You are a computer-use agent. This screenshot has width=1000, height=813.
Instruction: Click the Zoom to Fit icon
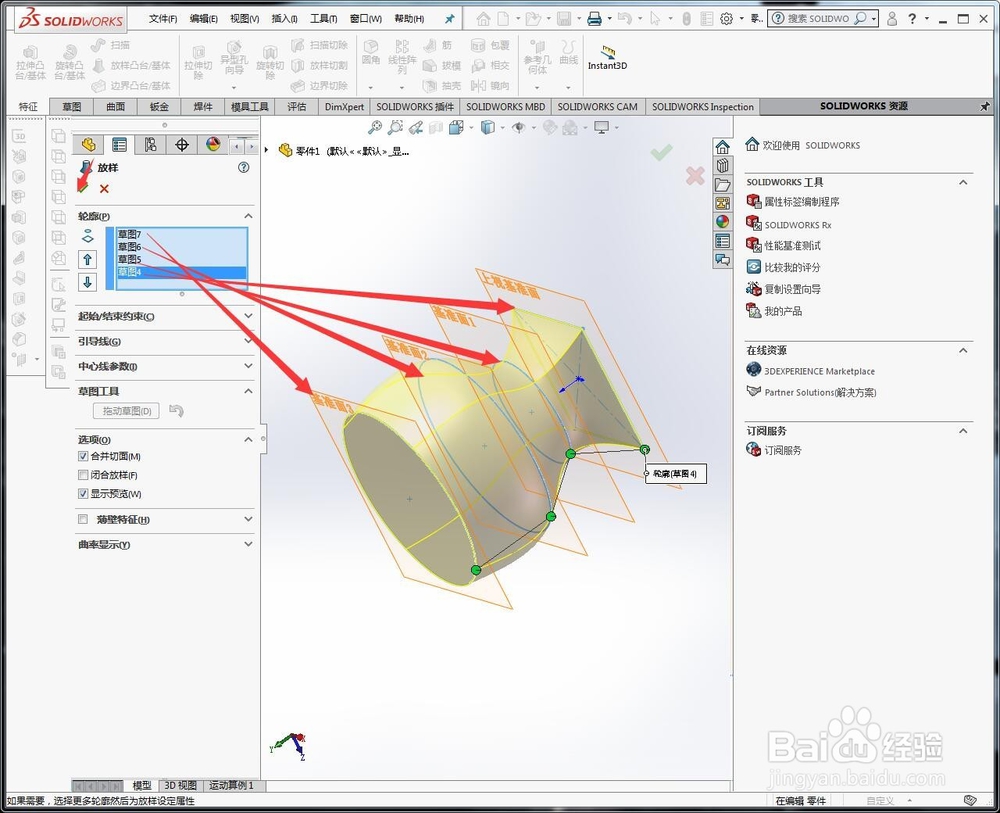(375, 128)
